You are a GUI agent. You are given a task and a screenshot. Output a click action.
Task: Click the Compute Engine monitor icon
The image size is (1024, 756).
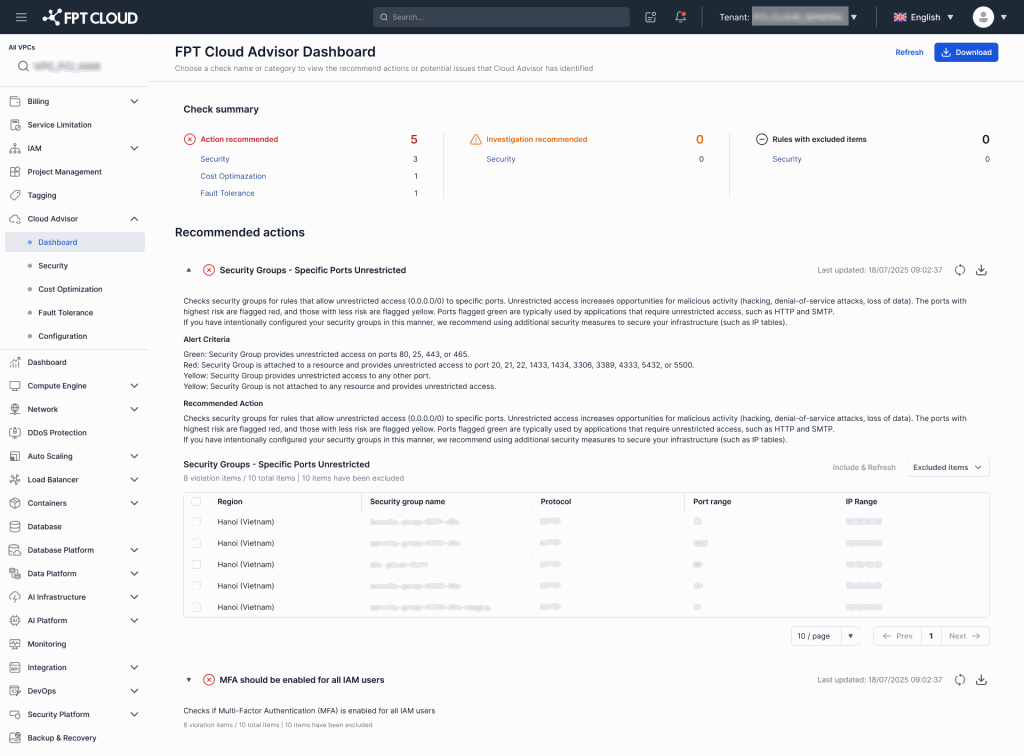15,386
